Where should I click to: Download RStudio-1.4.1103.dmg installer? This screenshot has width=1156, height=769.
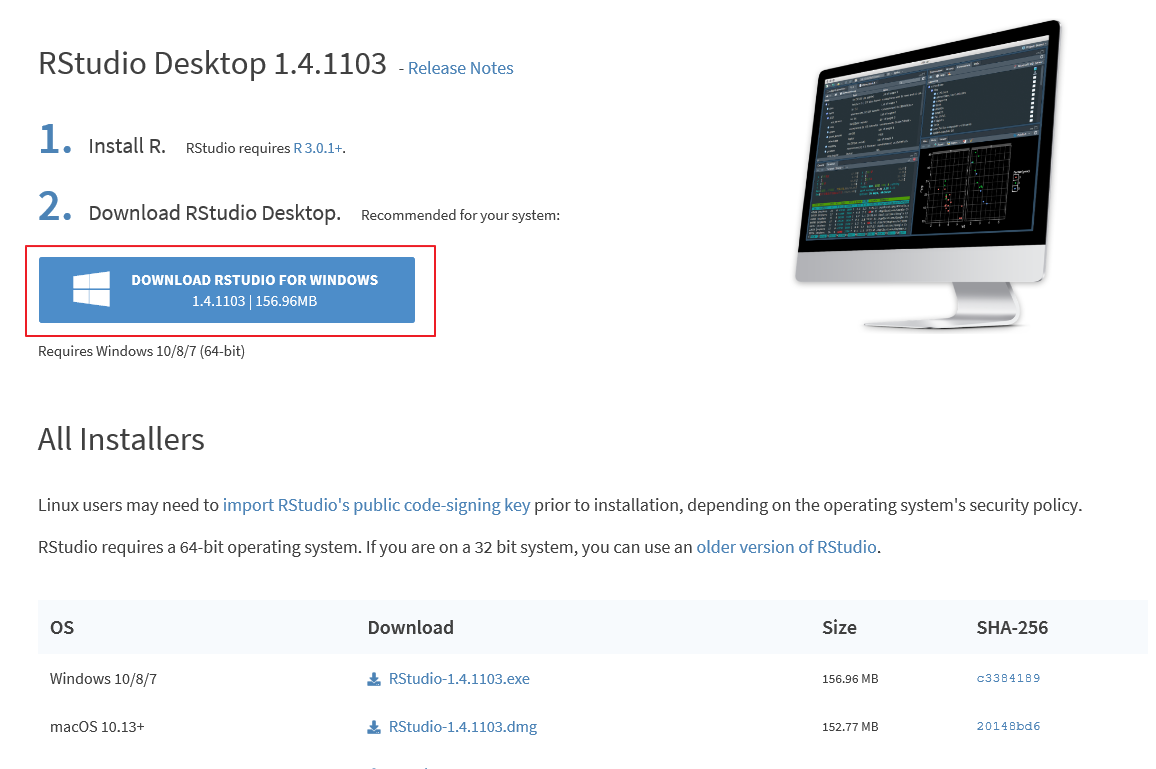point(463,726)
